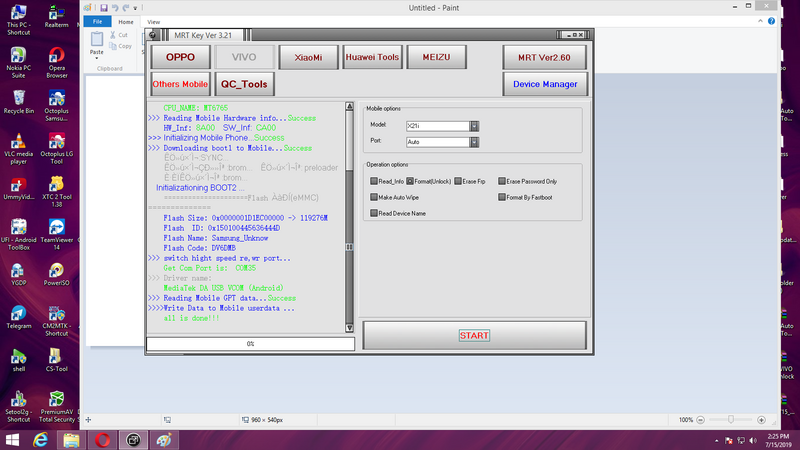Click the Port field showing Auto
This screenshot has width=800, height=450.
pos(438,142)
